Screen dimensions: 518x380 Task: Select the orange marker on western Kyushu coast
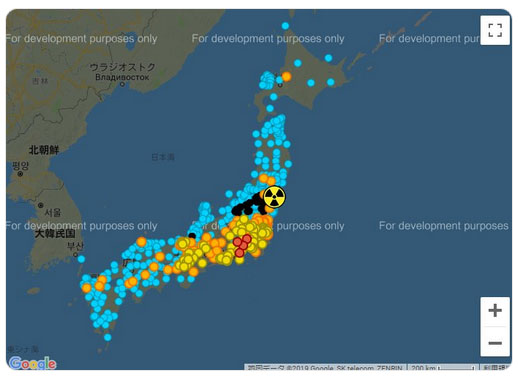tap(87, 288)
